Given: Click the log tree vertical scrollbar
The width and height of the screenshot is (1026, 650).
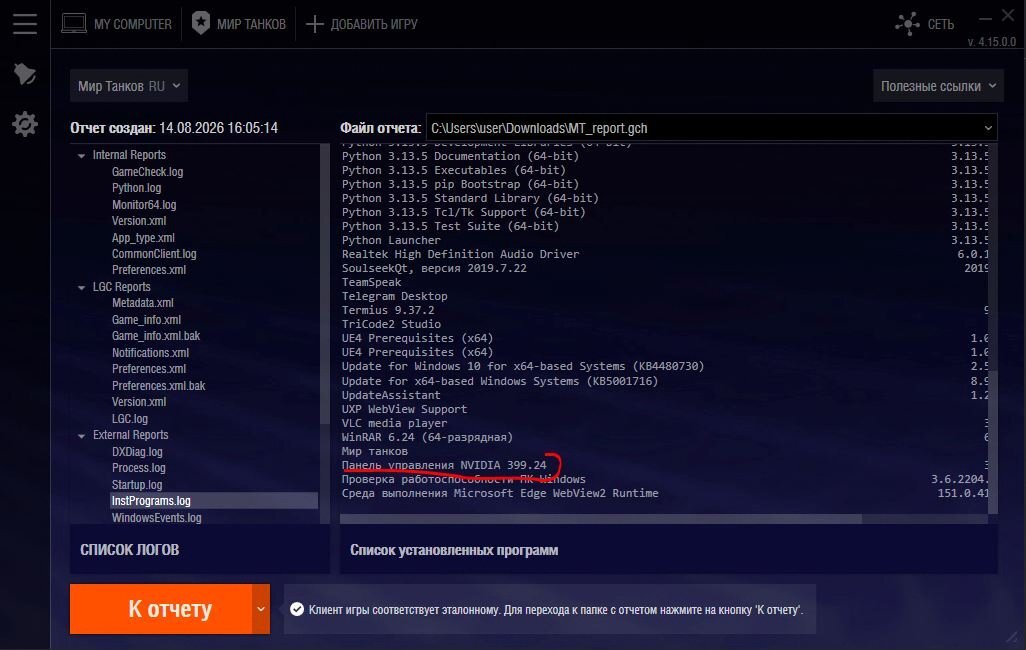Looking at the screenshot, I should coord(325,284).
